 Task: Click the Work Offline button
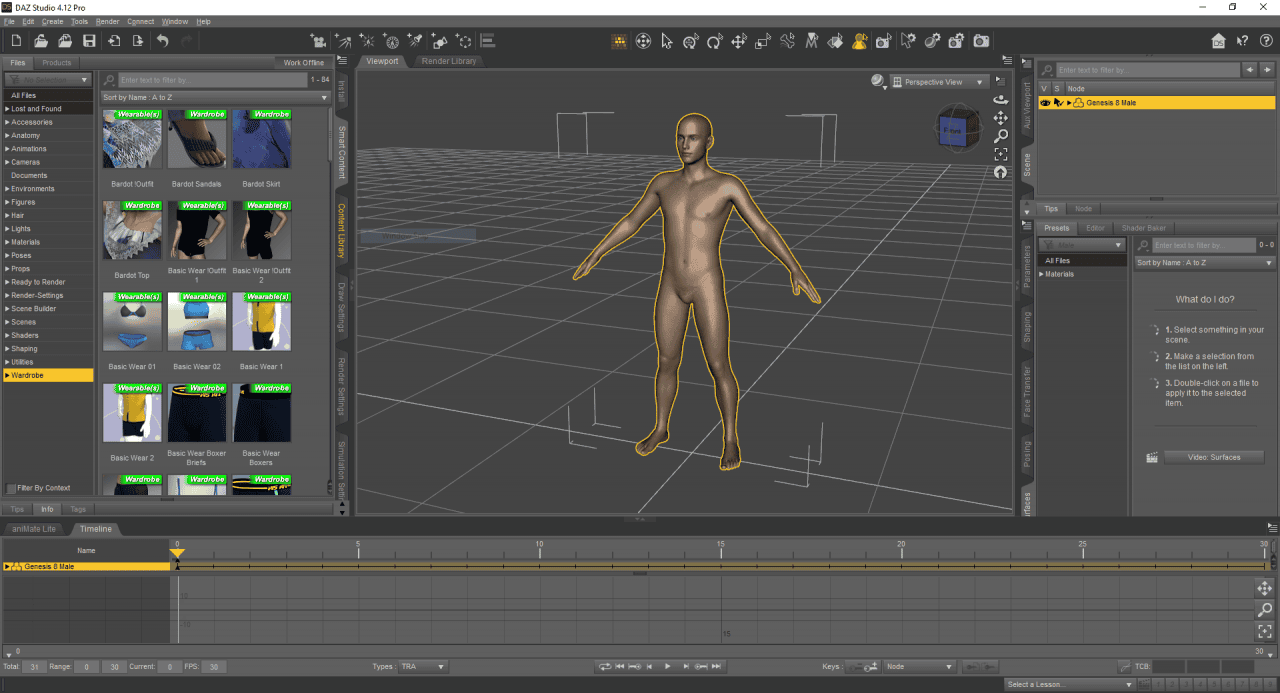[x=303, y=62]
